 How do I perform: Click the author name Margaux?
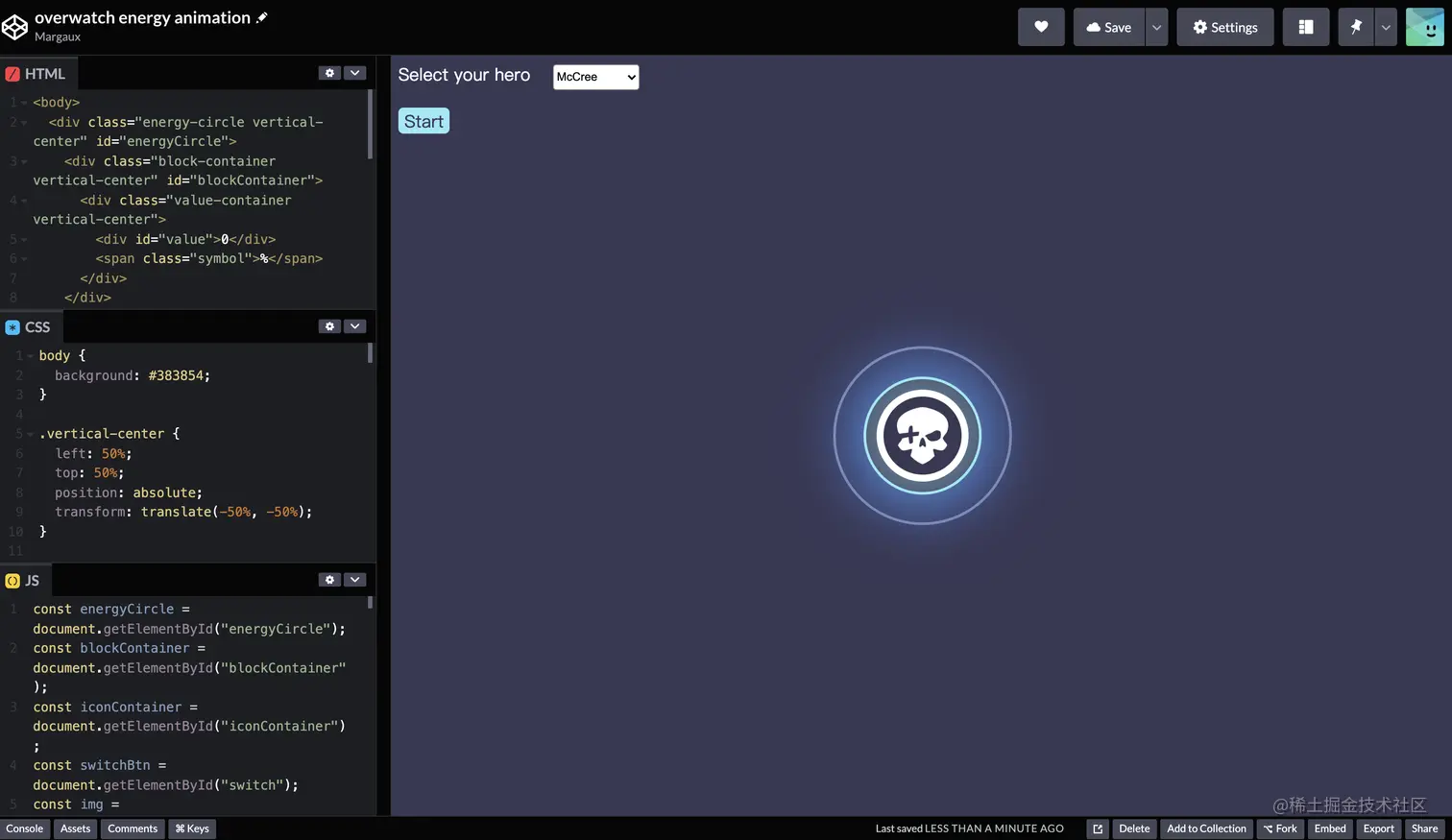[58, 36]
